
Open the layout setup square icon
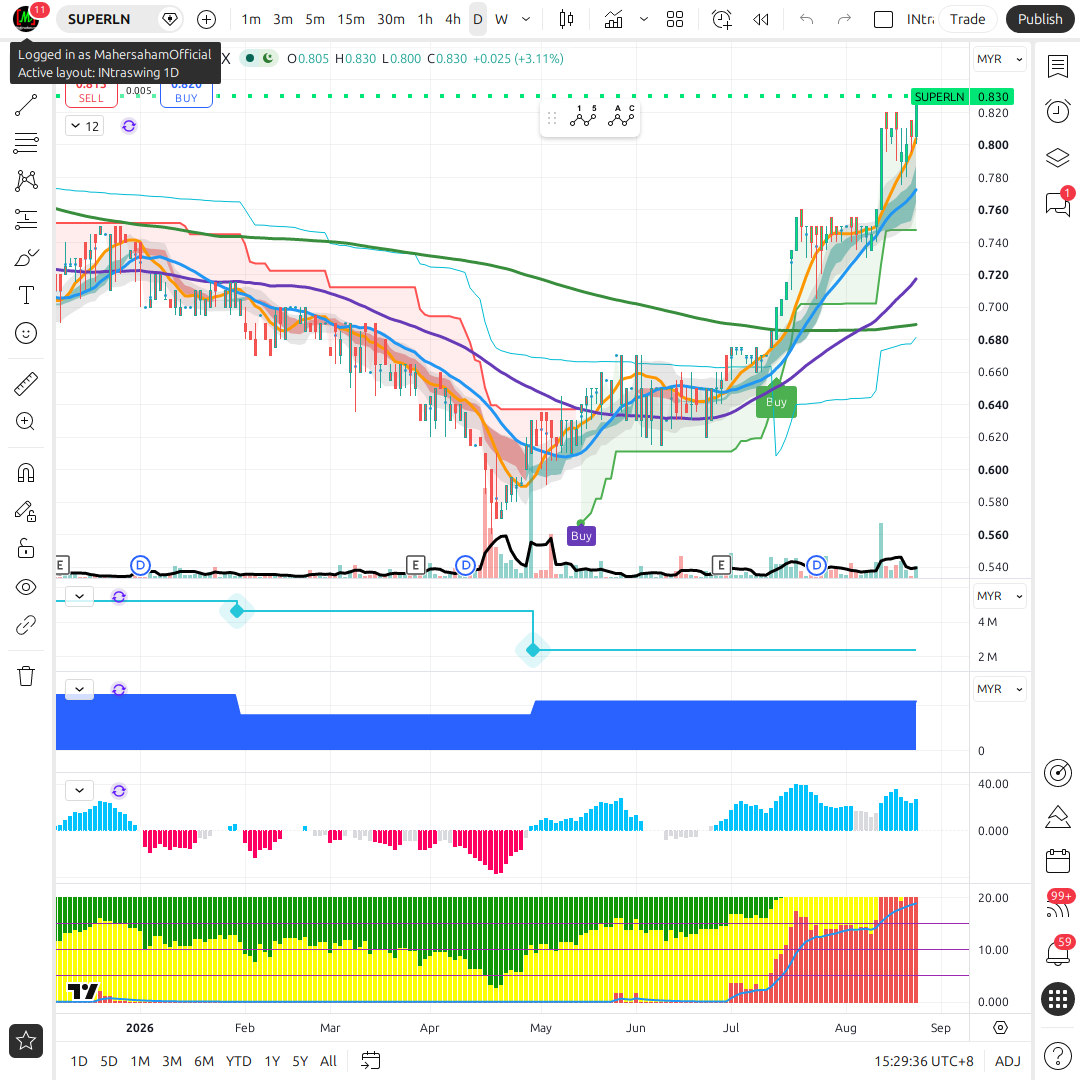click(x=883, y=19)
